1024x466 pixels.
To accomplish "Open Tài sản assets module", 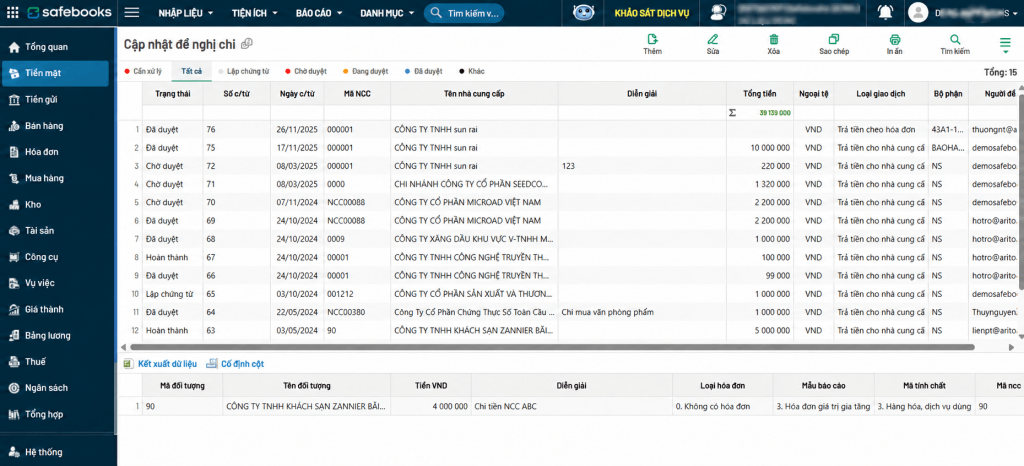I will [x=55, y=230].
